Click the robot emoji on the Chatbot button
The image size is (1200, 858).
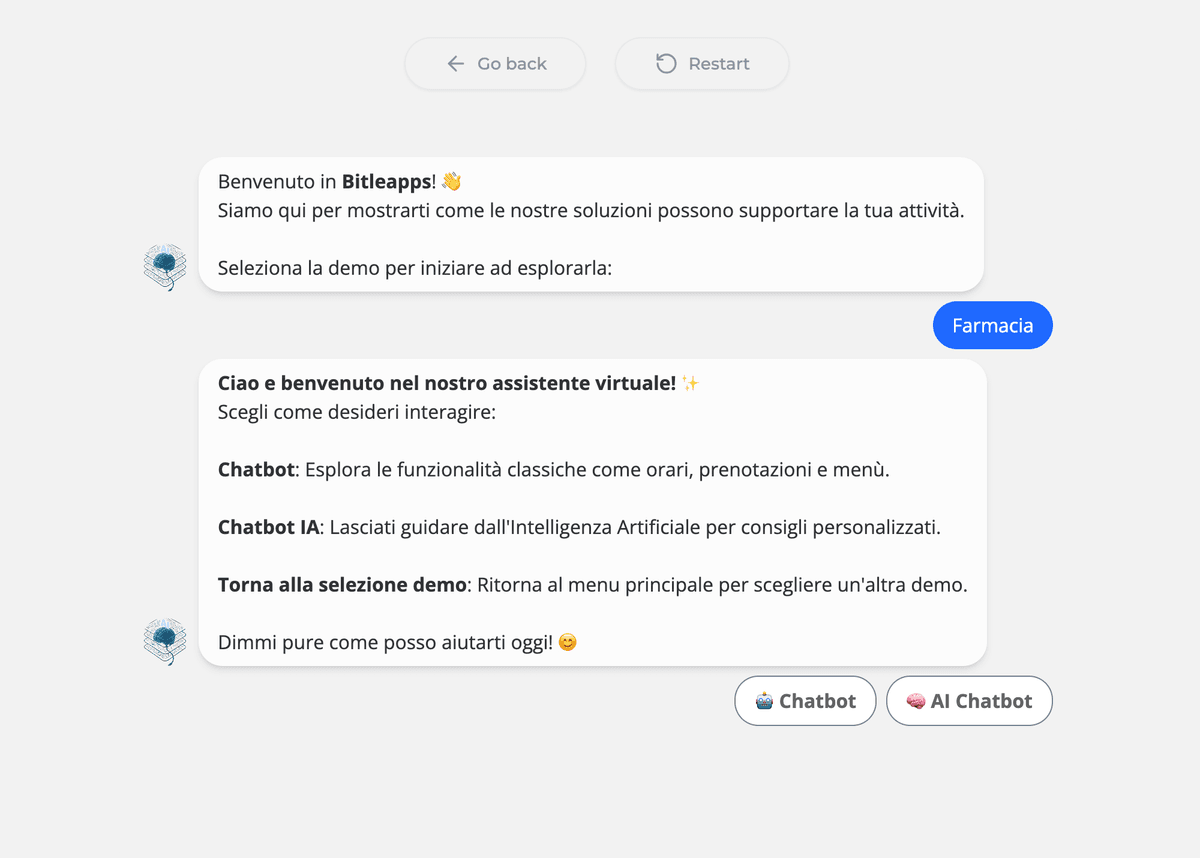coord(764,701)
